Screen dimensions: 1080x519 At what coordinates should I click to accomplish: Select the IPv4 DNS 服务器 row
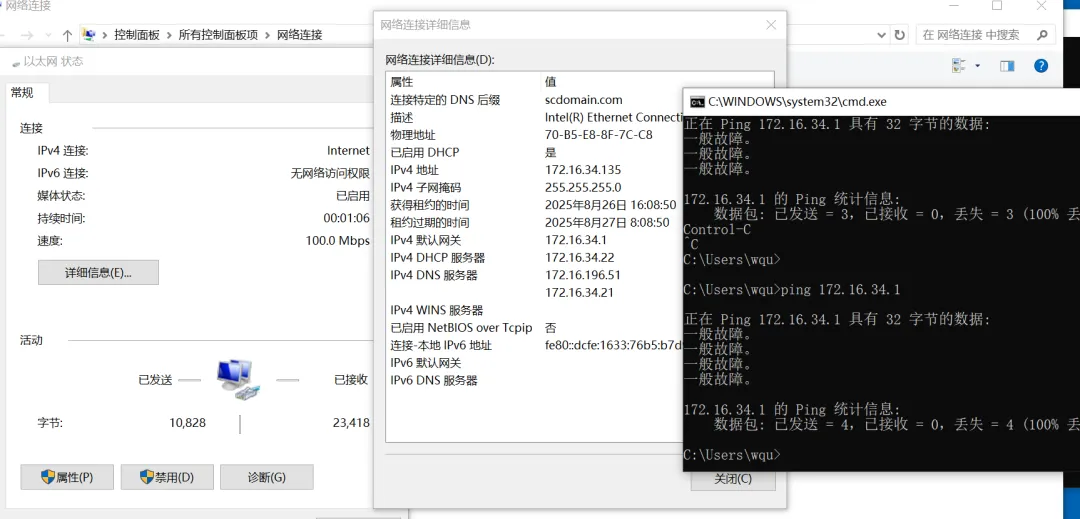(534, 275)
